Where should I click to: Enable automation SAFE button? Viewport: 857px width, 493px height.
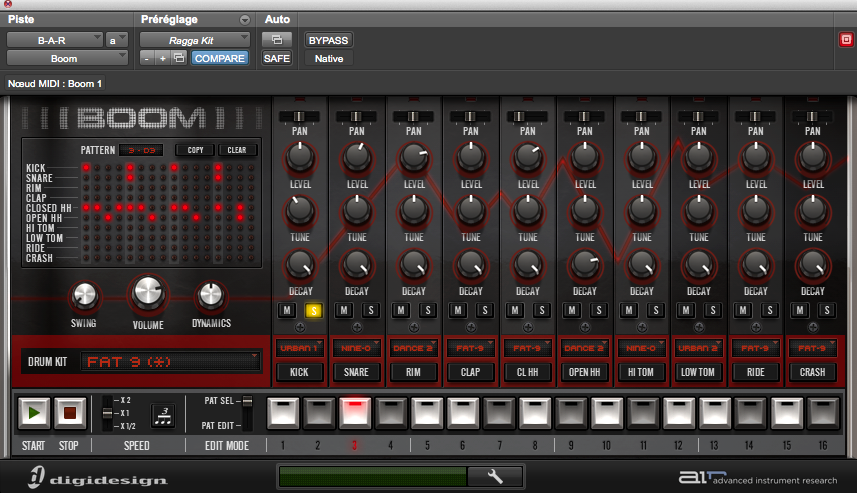pyautogui.click(x=277, y=58)
